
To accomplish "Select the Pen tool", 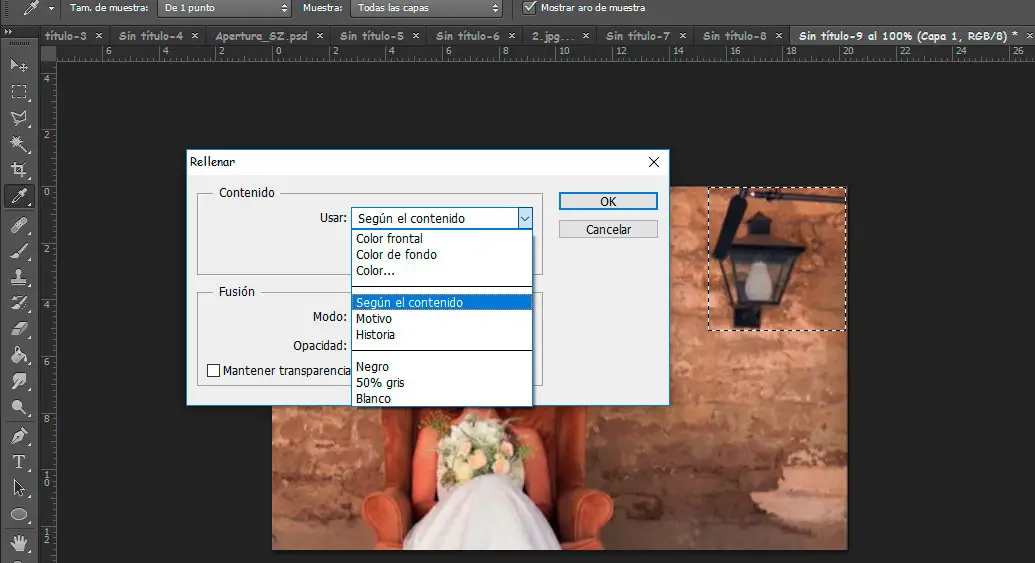I will [x=18, y=436].
